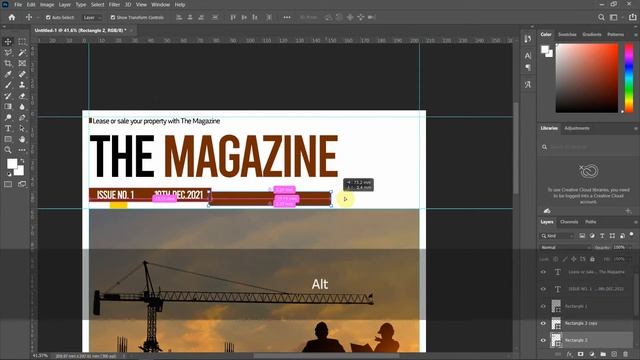
Task: Pick a color in the Color panel field
Action: 587,78
